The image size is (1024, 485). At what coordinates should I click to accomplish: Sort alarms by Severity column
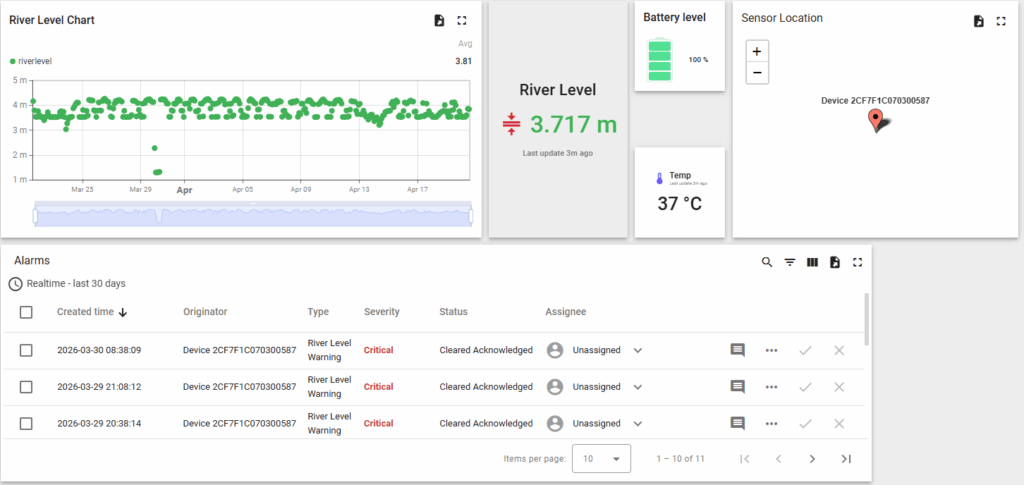(x=381, y=312)
